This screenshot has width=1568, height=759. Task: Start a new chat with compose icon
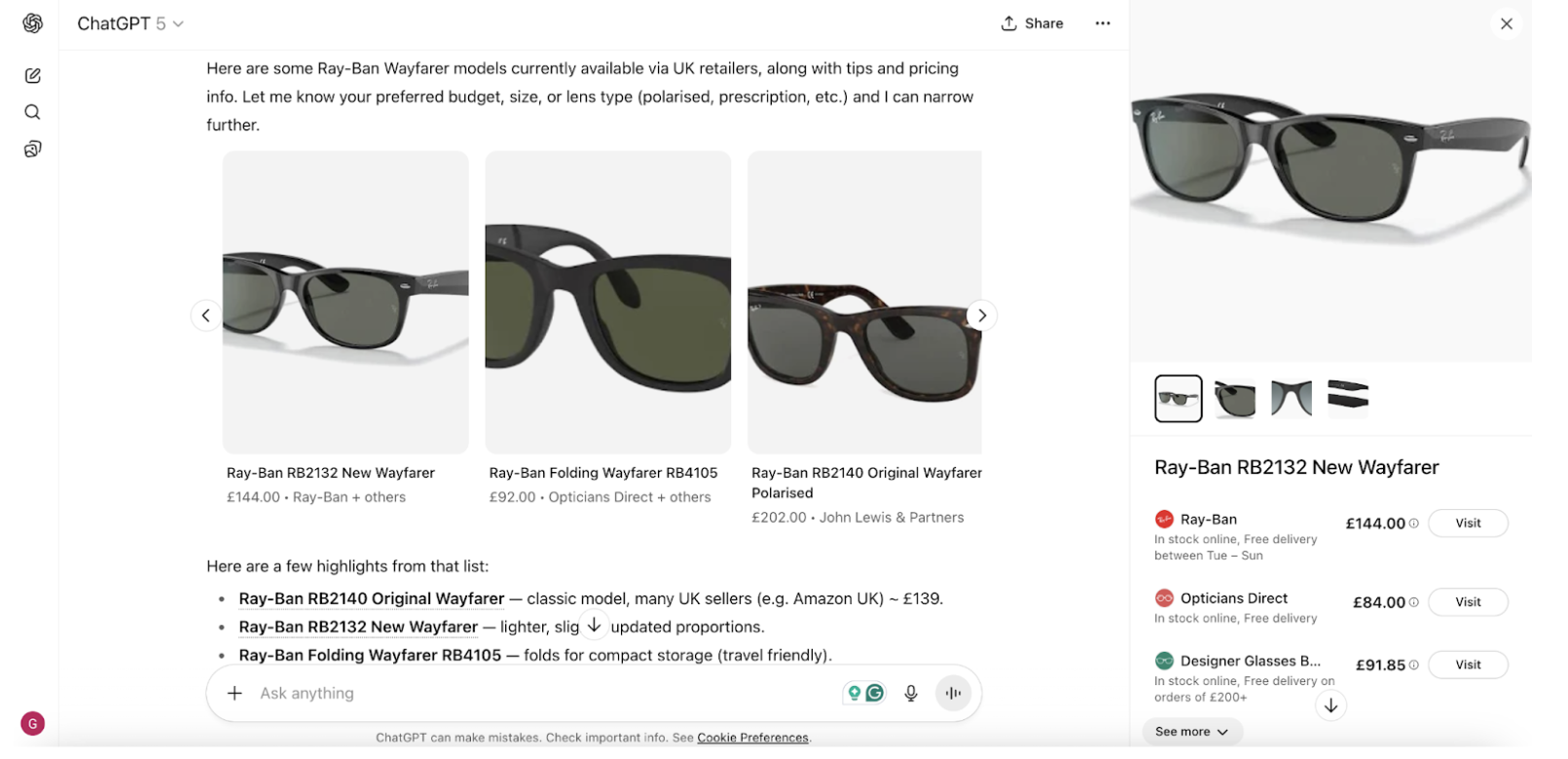33,76
